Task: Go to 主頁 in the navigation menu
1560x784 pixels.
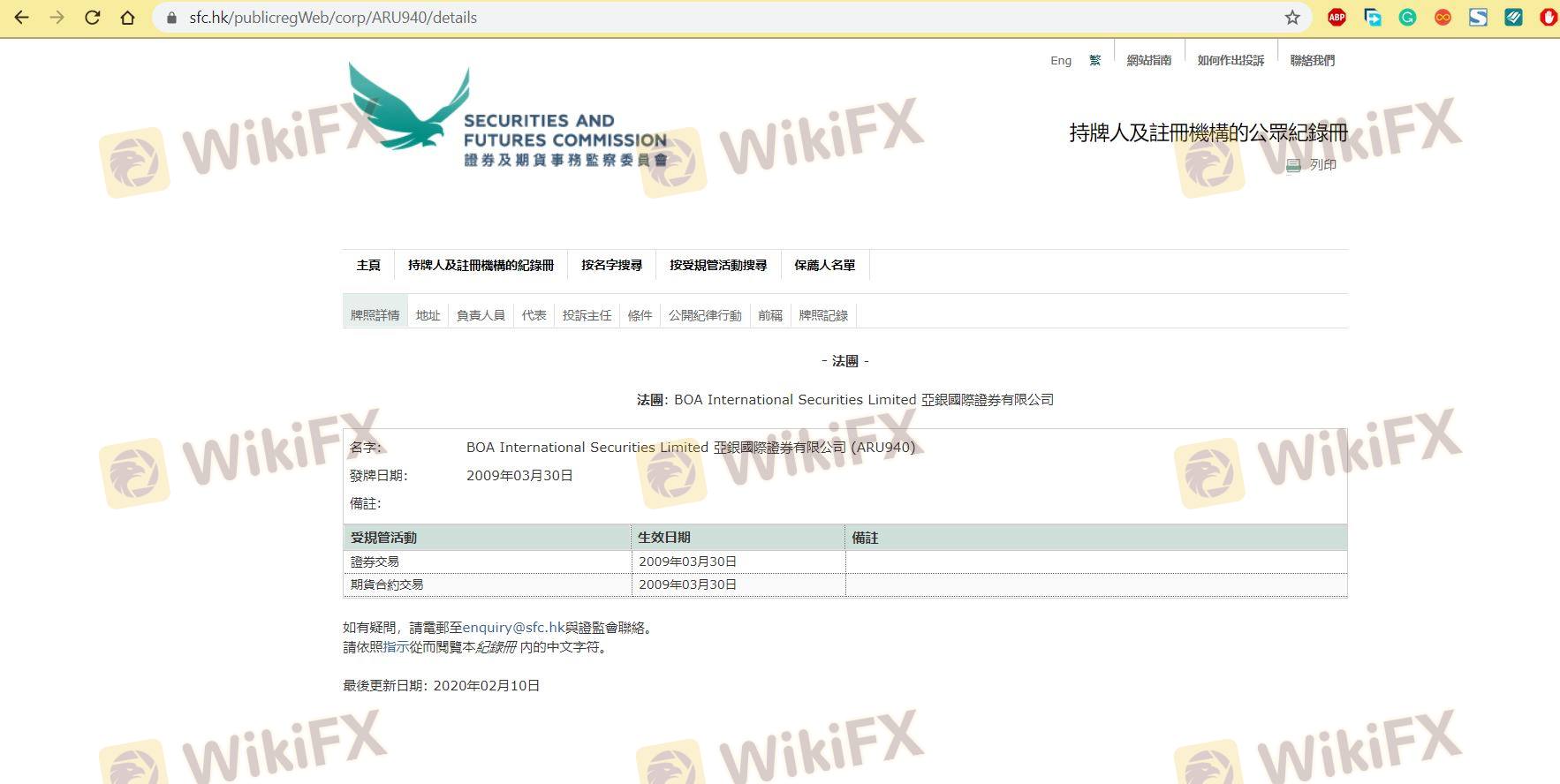Action: click(368, 265)
